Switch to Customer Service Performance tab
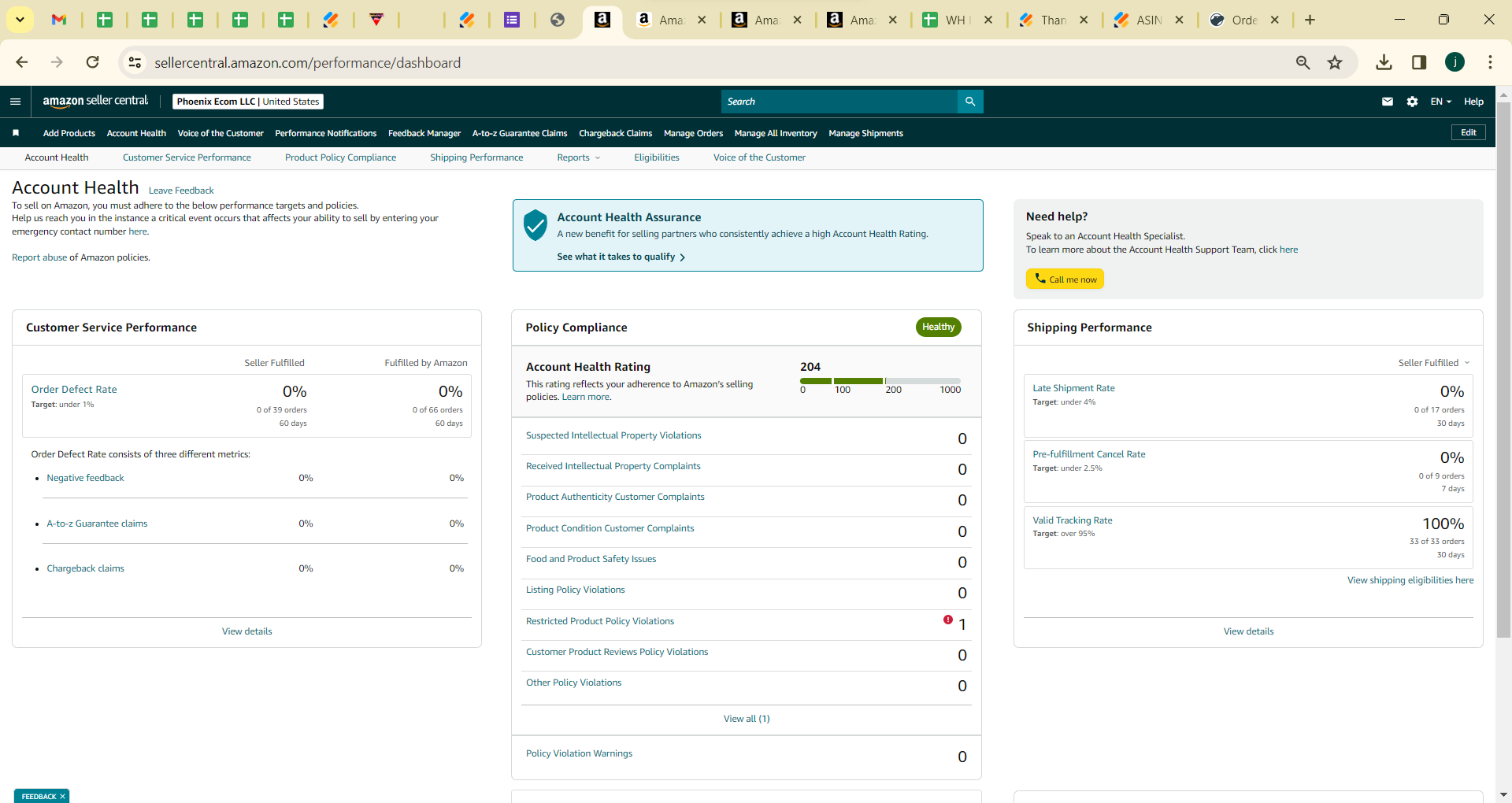Screen dimensions: 1512x803 point(187,157)
